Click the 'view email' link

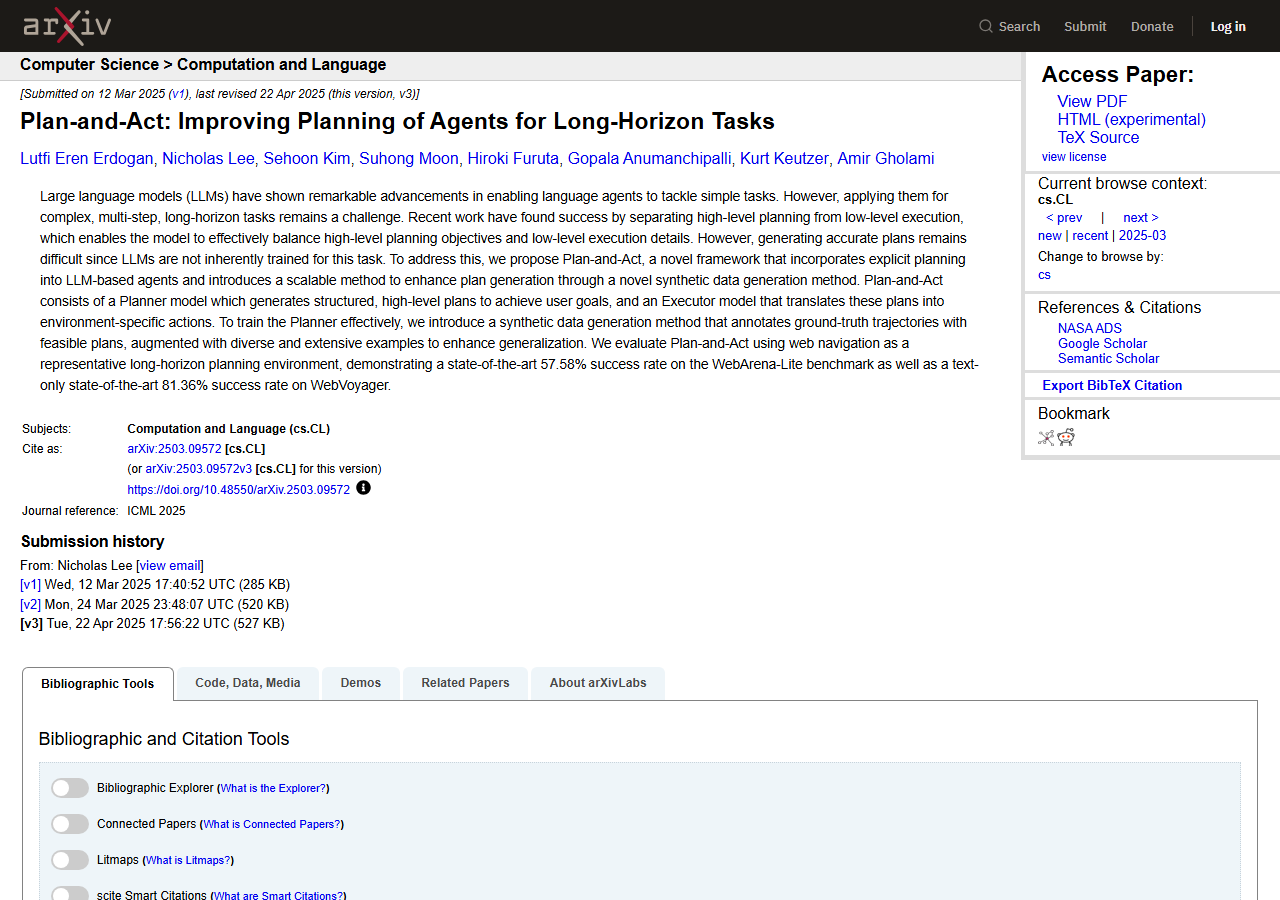tap(170, 565)
